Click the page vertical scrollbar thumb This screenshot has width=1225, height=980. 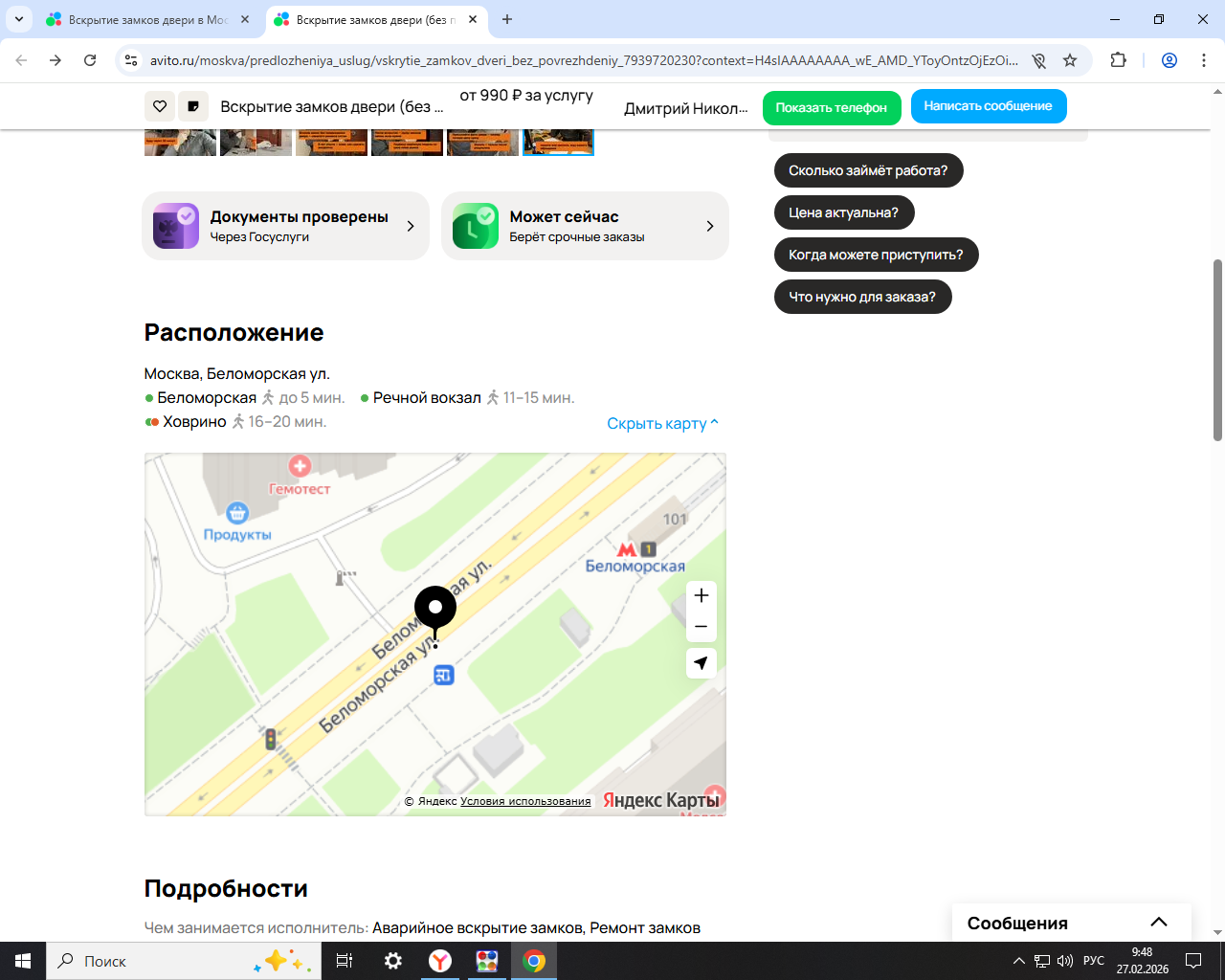click(1217, 350)
